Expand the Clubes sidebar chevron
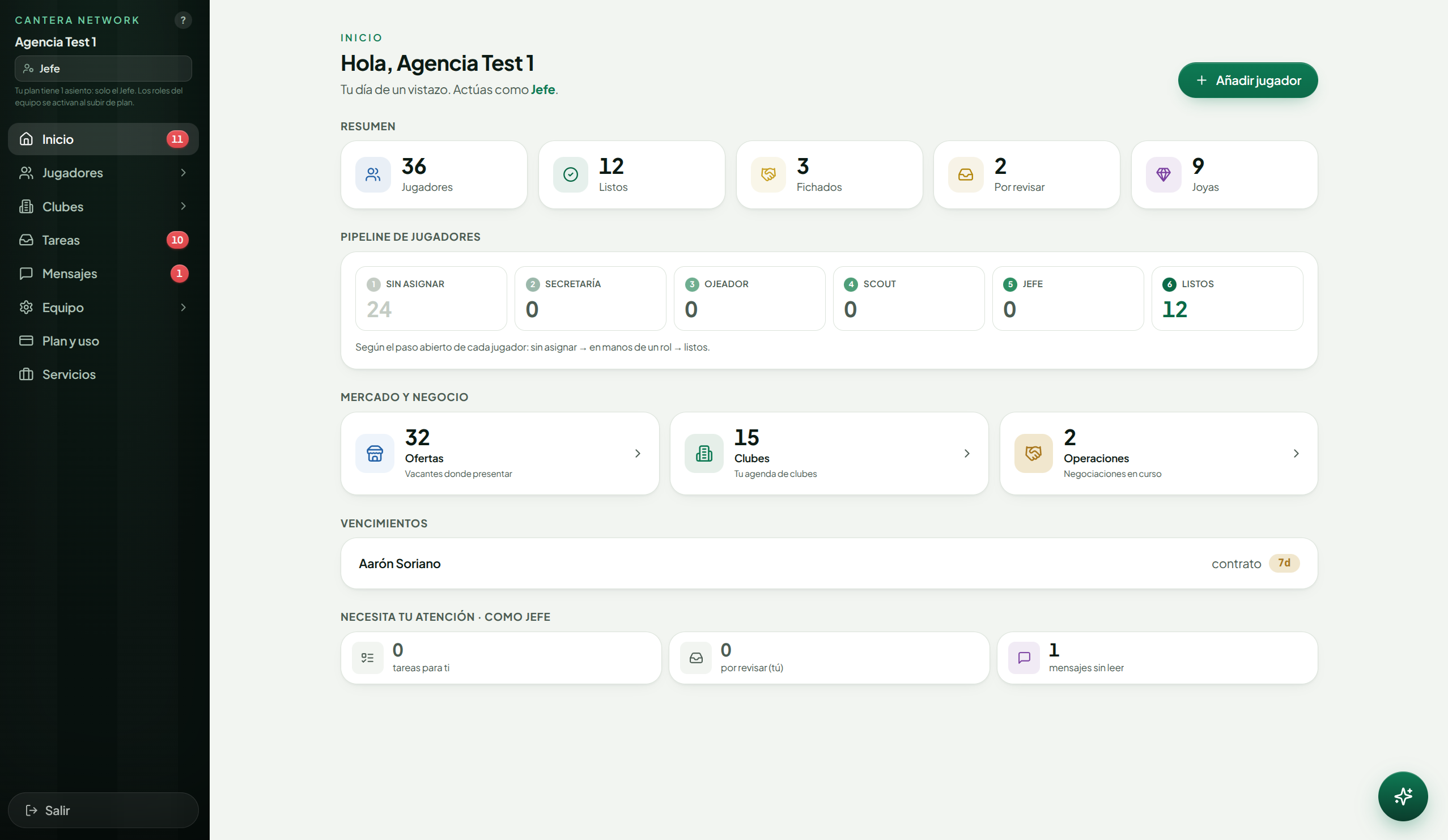Viewport: 1448px width, 840px height. pyautogui.click(x=183, y=206)
